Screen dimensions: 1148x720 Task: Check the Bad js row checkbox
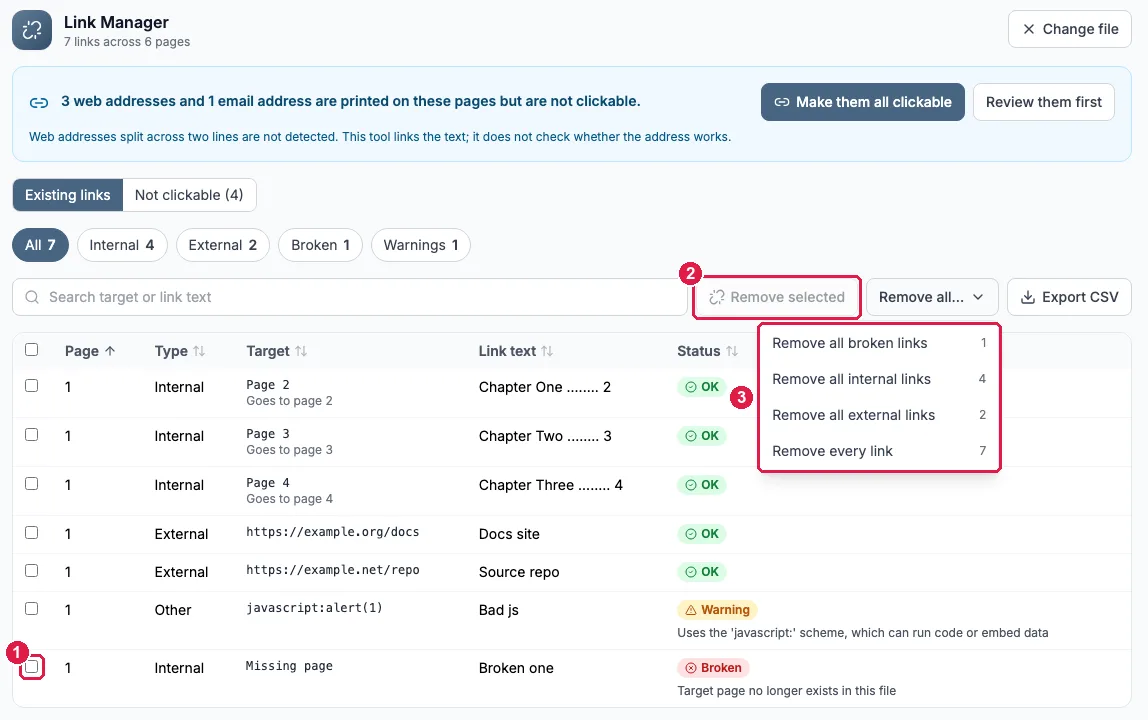click(x=31, y=609)
